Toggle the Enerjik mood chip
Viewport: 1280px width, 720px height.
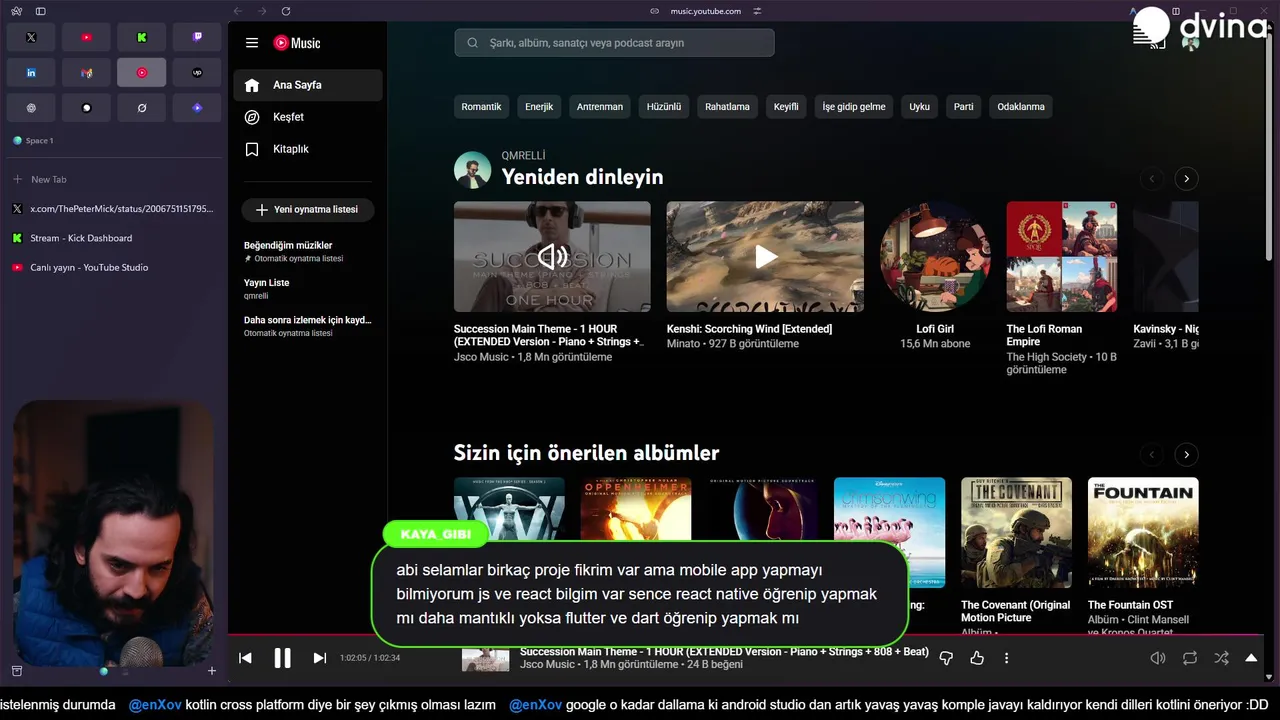coord(539,107)
